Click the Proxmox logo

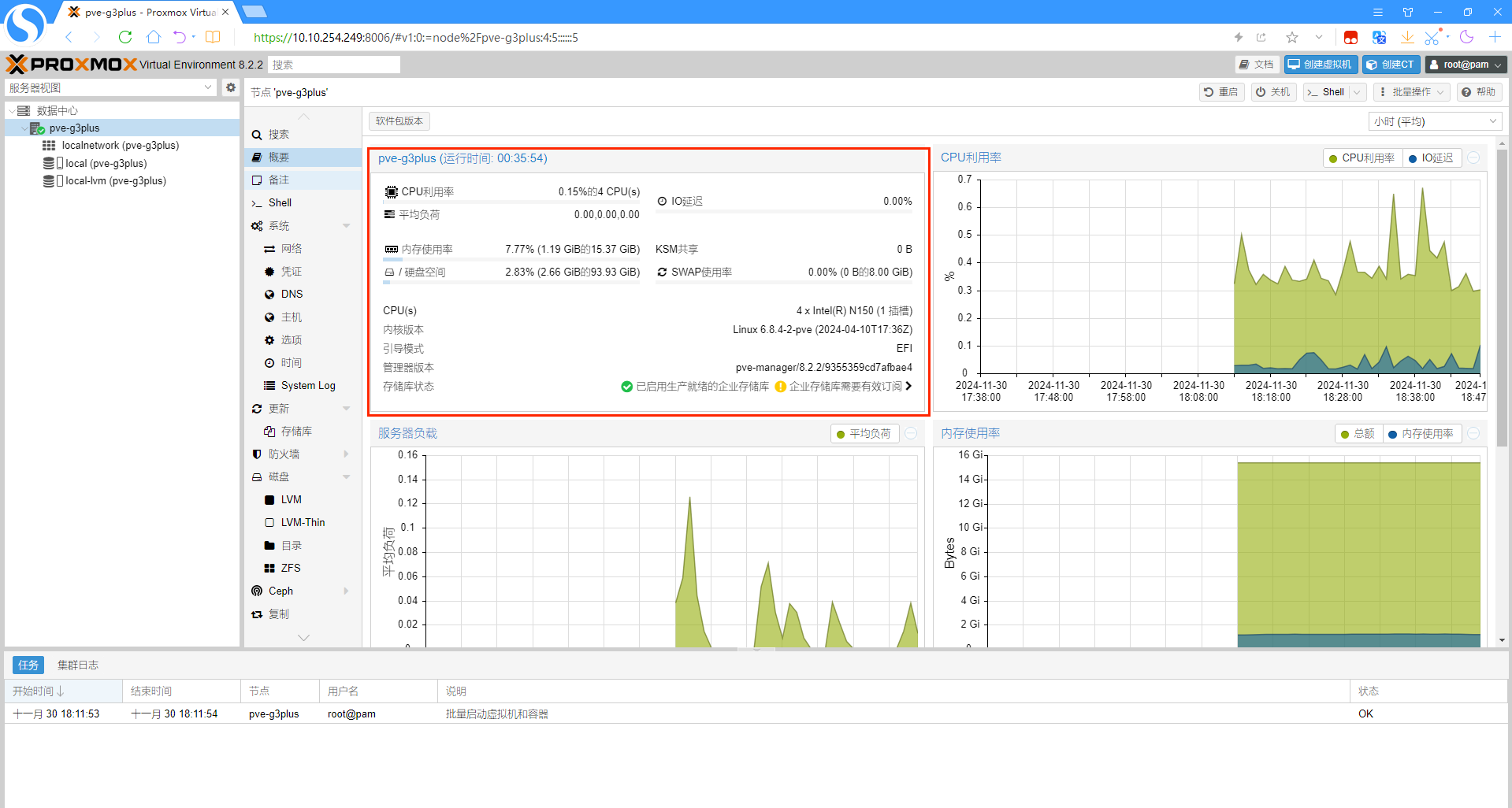coord(71,65)
